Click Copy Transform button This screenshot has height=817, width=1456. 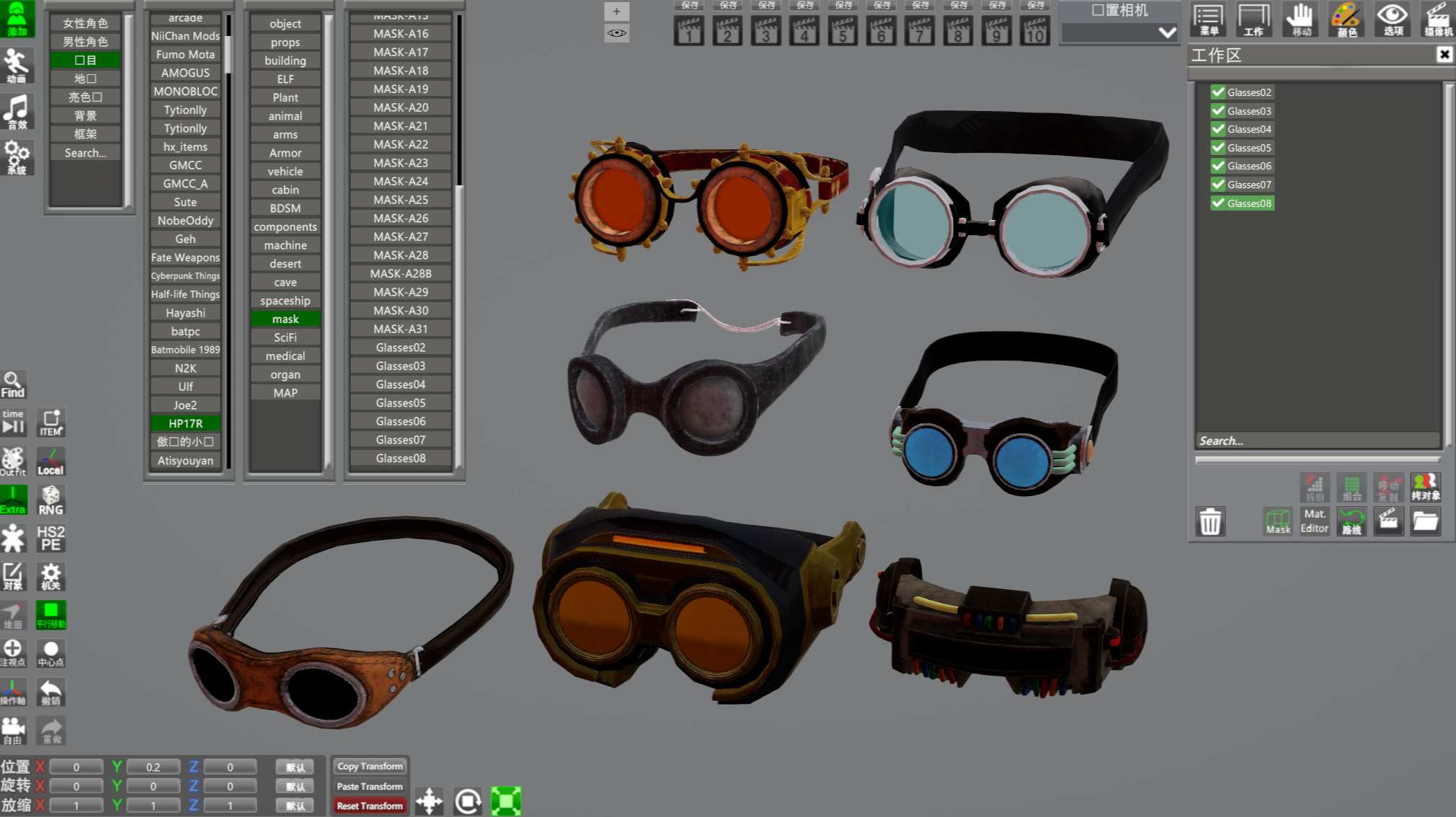(370, 767)
